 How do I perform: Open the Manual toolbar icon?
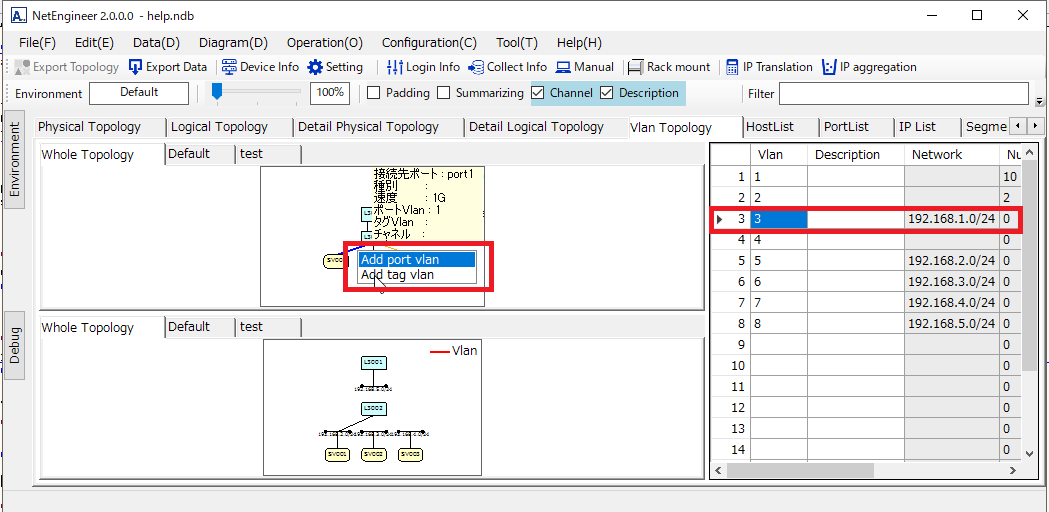pos(564,67)
